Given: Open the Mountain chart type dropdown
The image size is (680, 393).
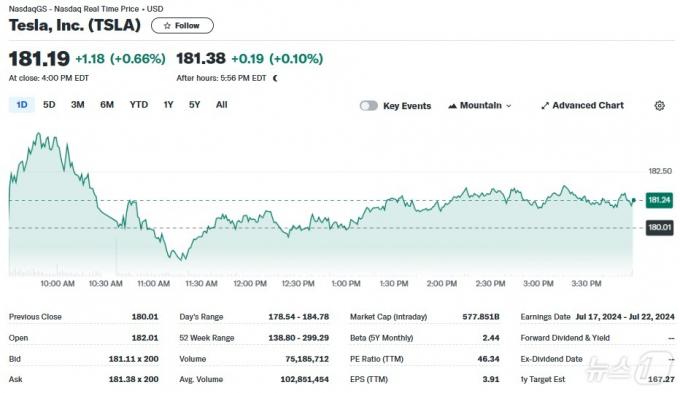Looking at the screenshot, I should coord(480,105).
